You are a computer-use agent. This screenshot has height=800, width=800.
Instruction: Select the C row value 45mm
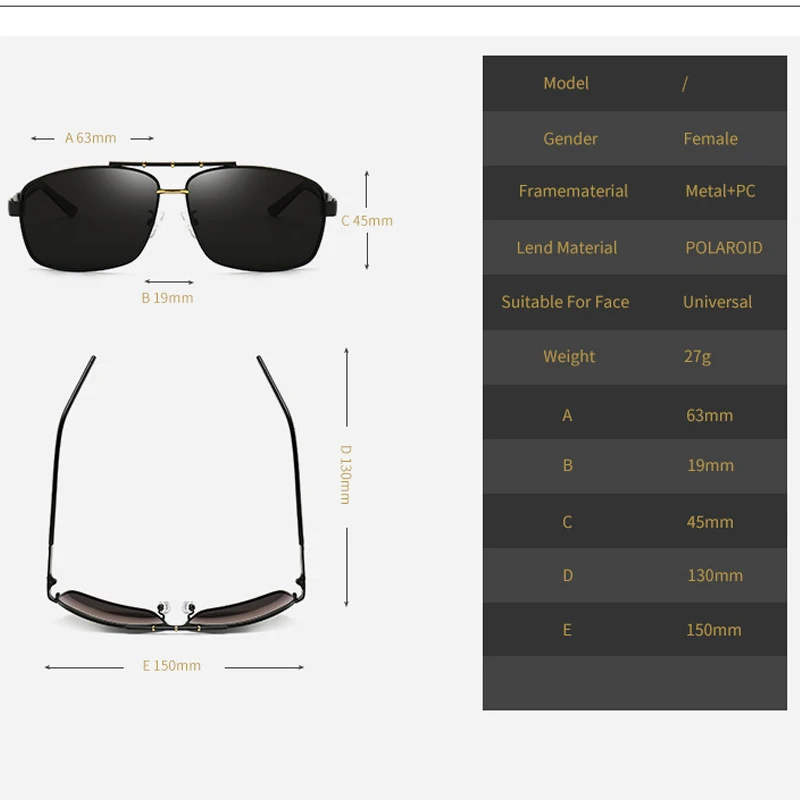[710, 521]
